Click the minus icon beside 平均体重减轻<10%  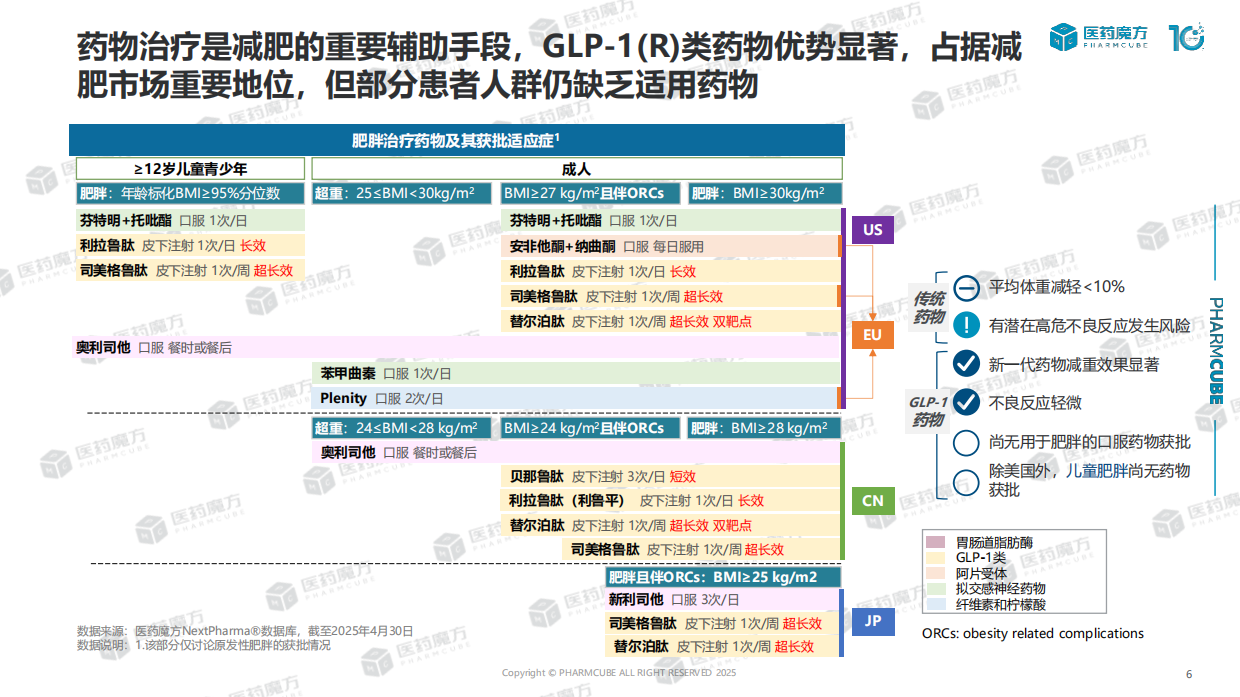(x=965, y=288)
